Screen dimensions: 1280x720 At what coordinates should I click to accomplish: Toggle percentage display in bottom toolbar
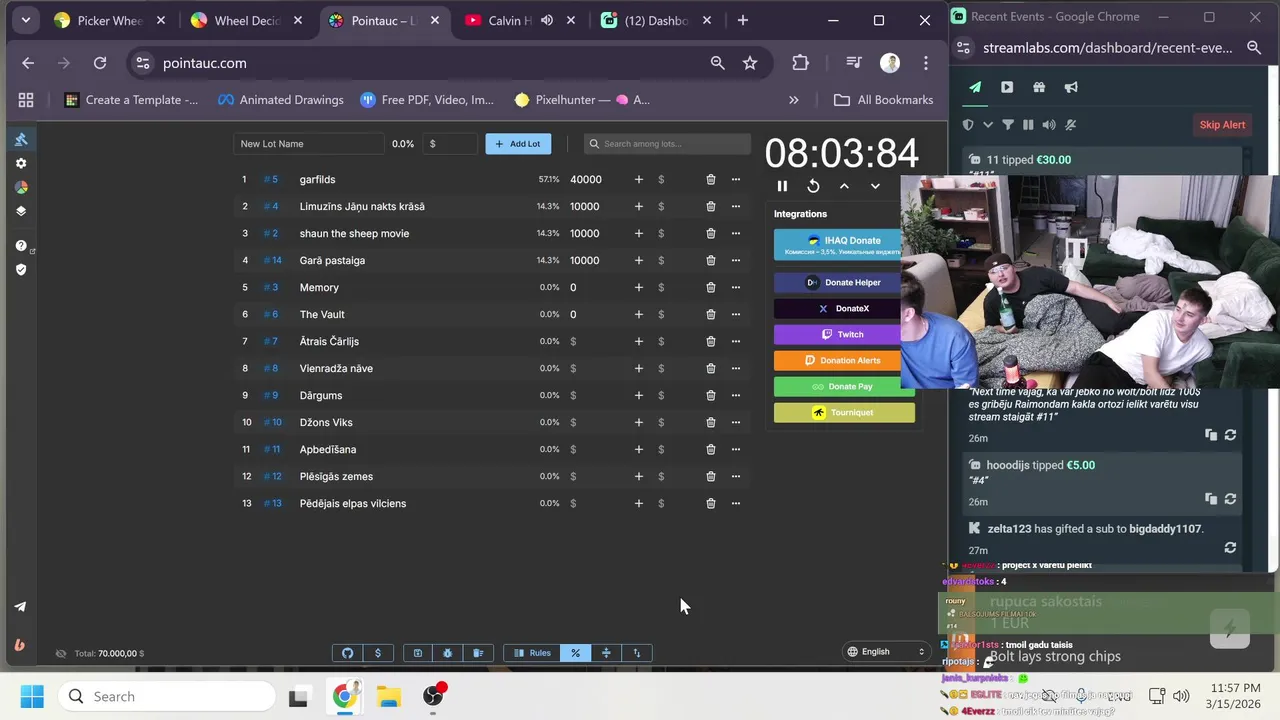click(575, 653)
